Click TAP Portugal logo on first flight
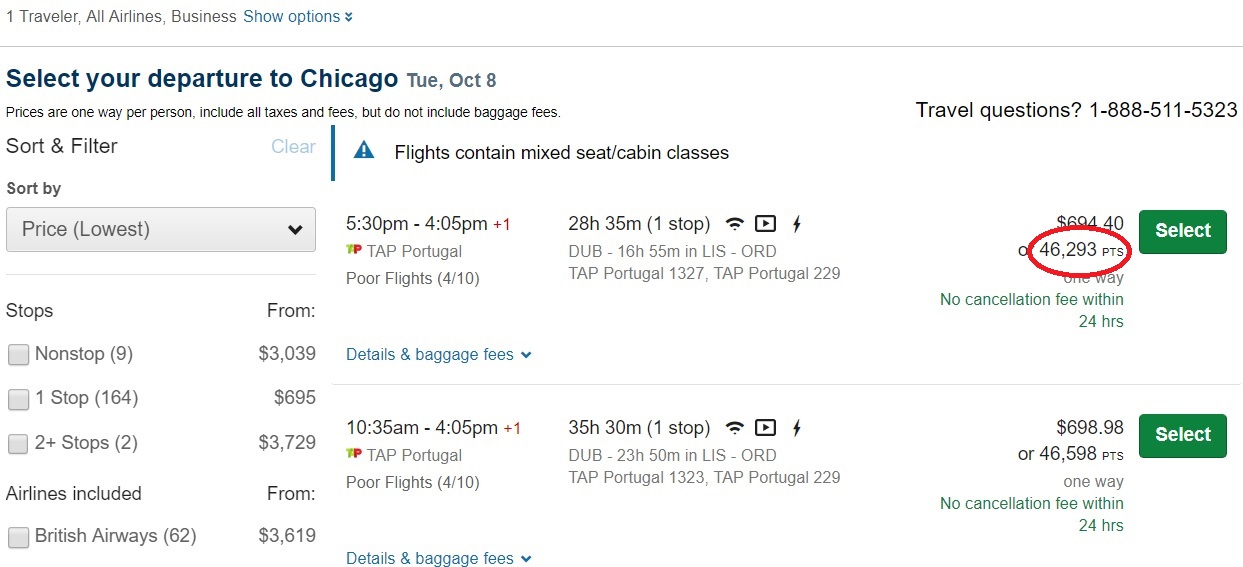Image resolution: width=1243 pixels, height=567 pixels. (353, 250)
